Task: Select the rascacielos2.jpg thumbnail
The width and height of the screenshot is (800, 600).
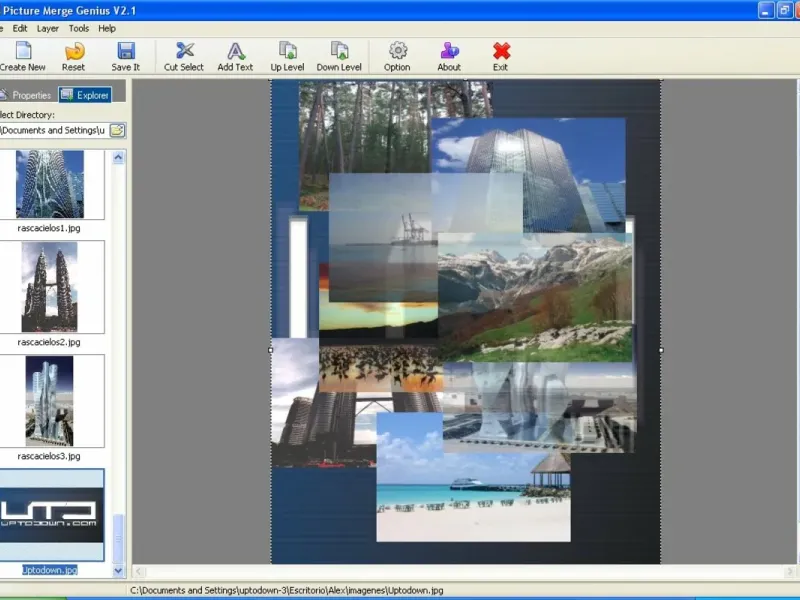Action: [x=50, y=288]
